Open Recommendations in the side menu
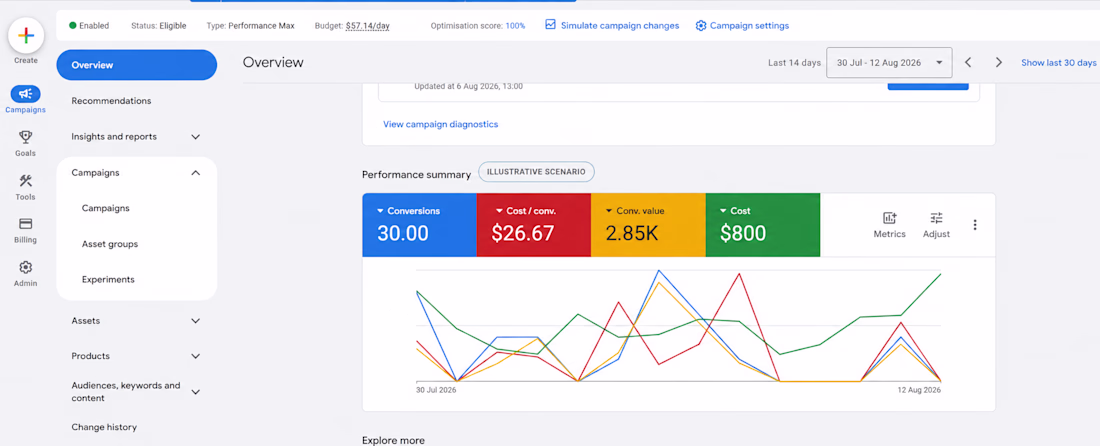The image size is (1100, 446). point(111,101)
